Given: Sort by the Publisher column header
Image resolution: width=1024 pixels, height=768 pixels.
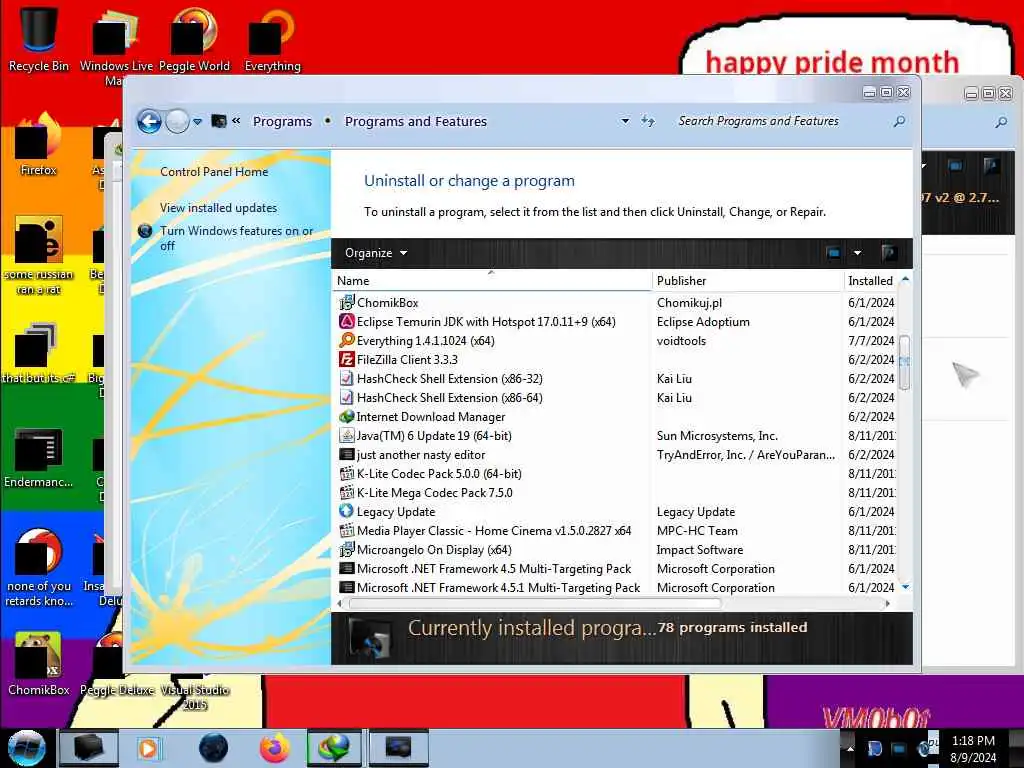Looking at the screenshot, I should (x=748, y=281).
